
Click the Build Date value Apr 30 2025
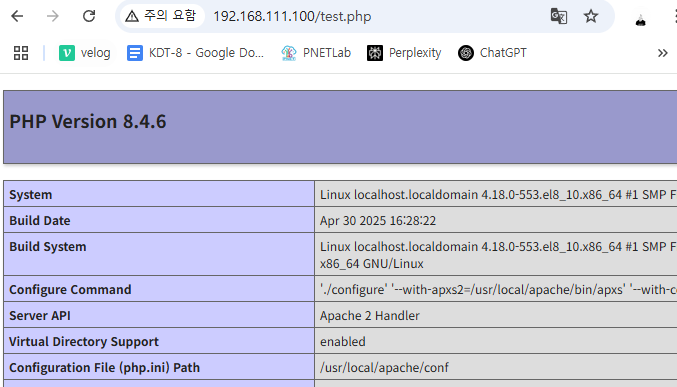(378, 221)
